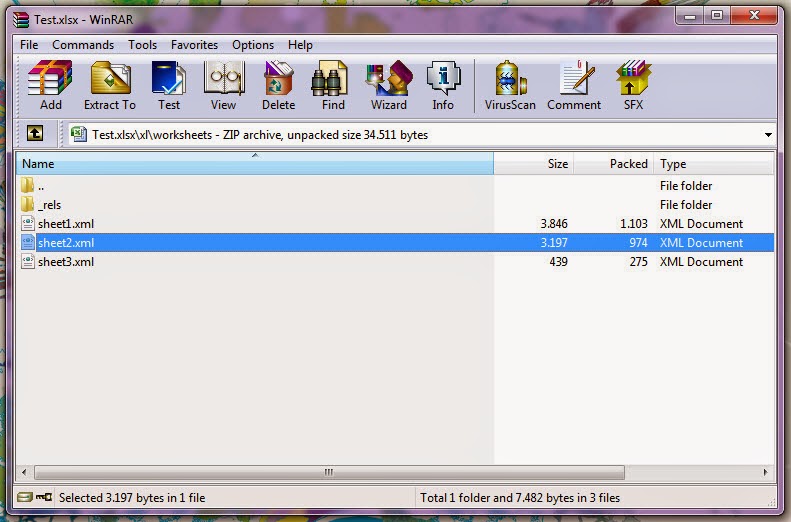Image resolution: width=791 pixels, height=522 pixels.
Task: Click the Excel file icon in address bar
Action: (x=78, y=134)
